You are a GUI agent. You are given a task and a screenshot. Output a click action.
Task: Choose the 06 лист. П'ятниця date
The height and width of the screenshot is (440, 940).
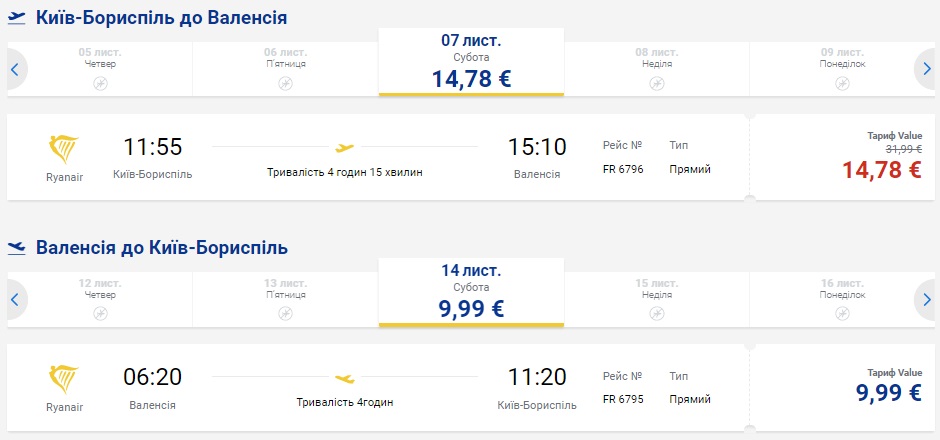pyautogui.click(x=285, y=62)
